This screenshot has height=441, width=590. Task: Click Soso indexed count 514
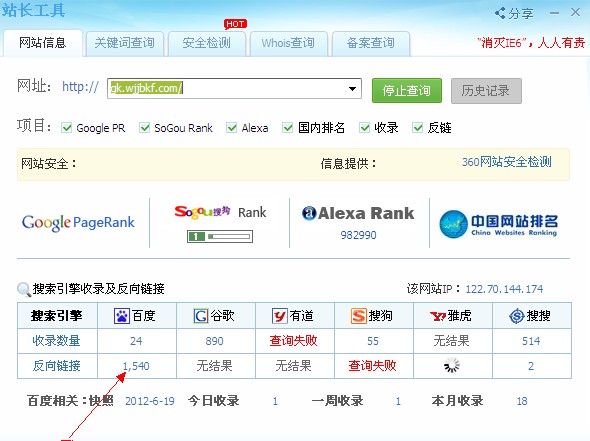[x=531, y=341]
